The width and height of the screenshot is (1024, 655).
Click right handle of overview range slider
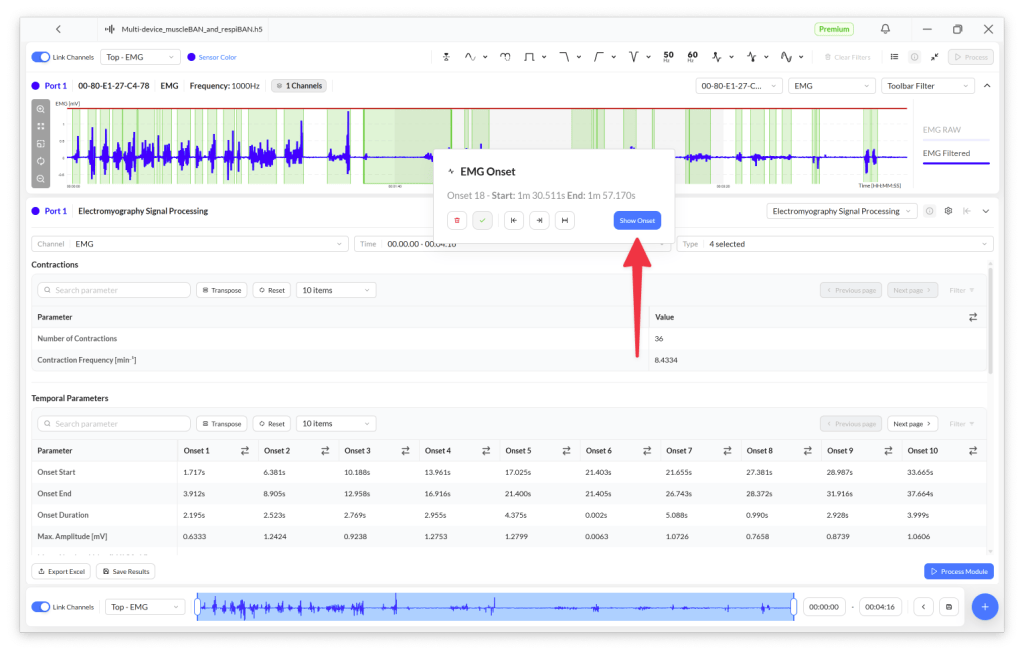pos(793,607)
